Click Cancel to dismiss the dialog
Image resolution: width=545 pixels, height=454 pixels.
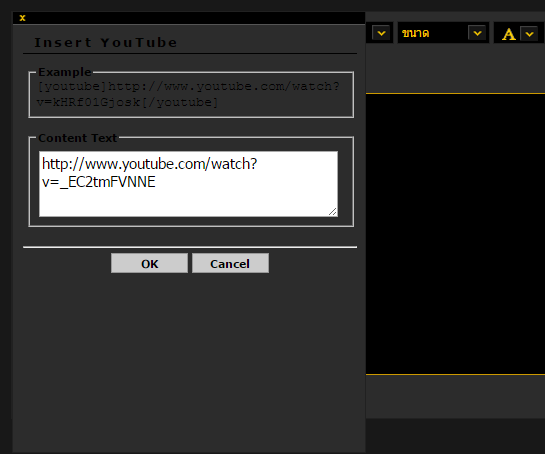(230, 263)
